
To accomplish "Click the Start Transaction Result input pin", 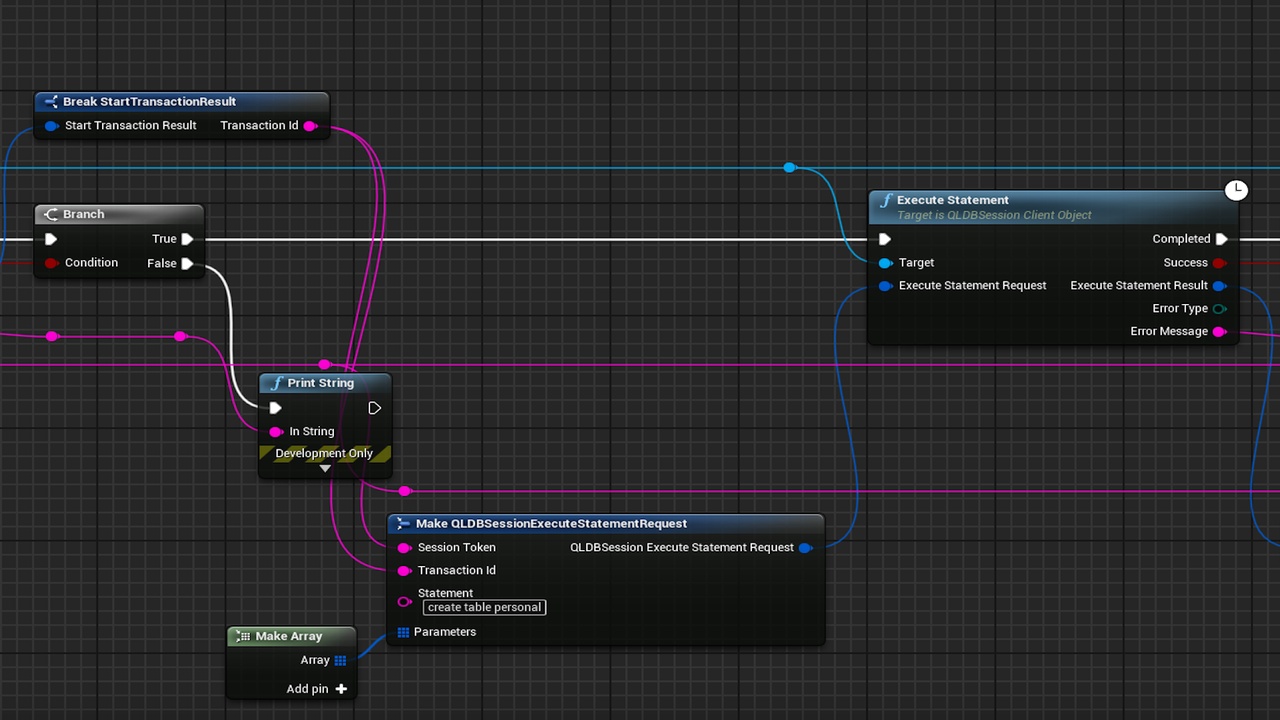I will [51, 126].
